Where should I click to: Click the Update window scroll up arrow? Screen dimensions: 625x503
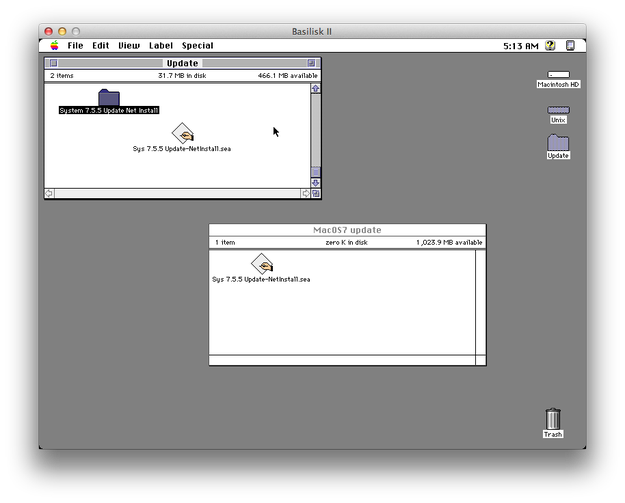click(x=316, y=88)
